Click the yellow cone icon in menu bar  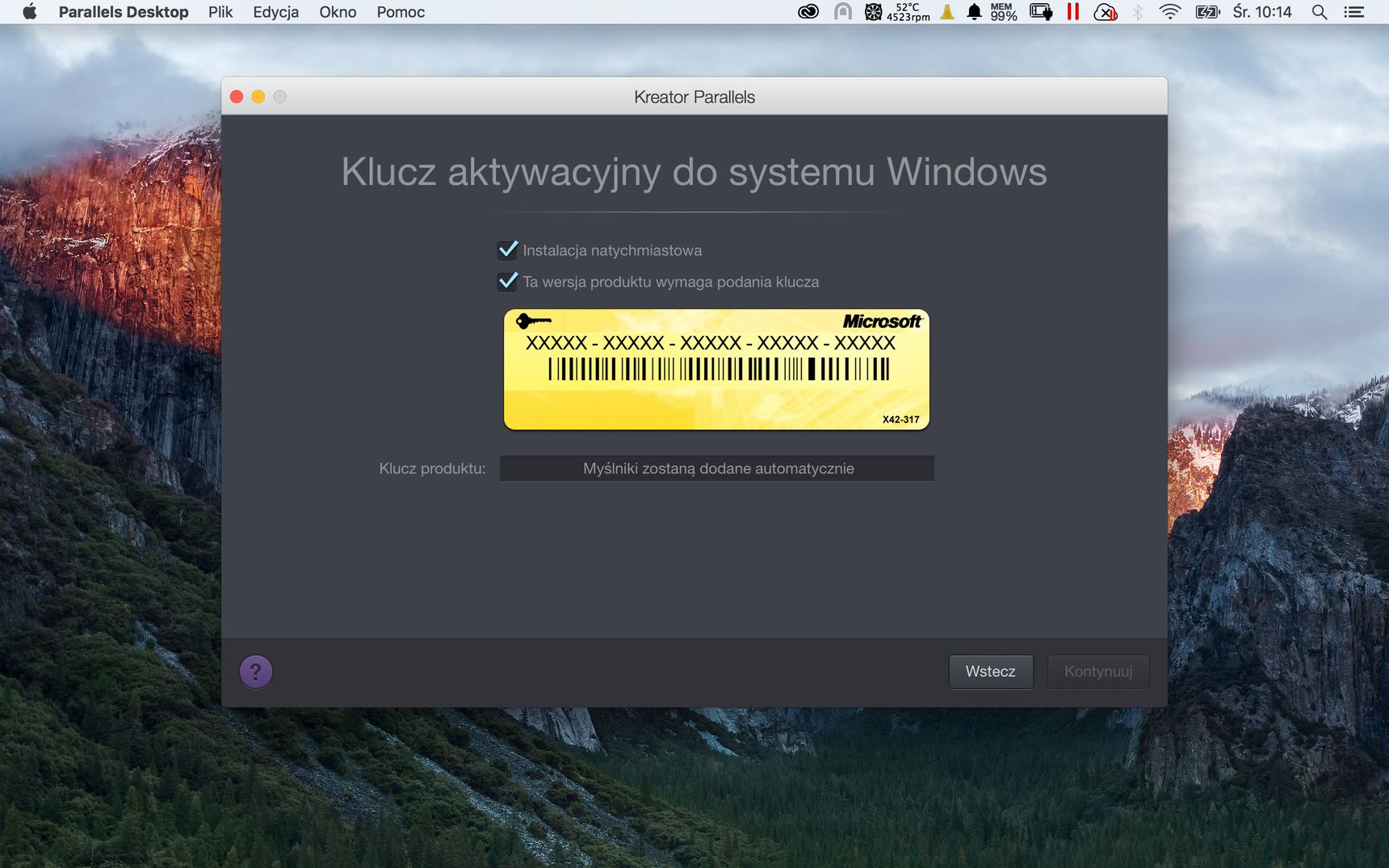[947, 11]
